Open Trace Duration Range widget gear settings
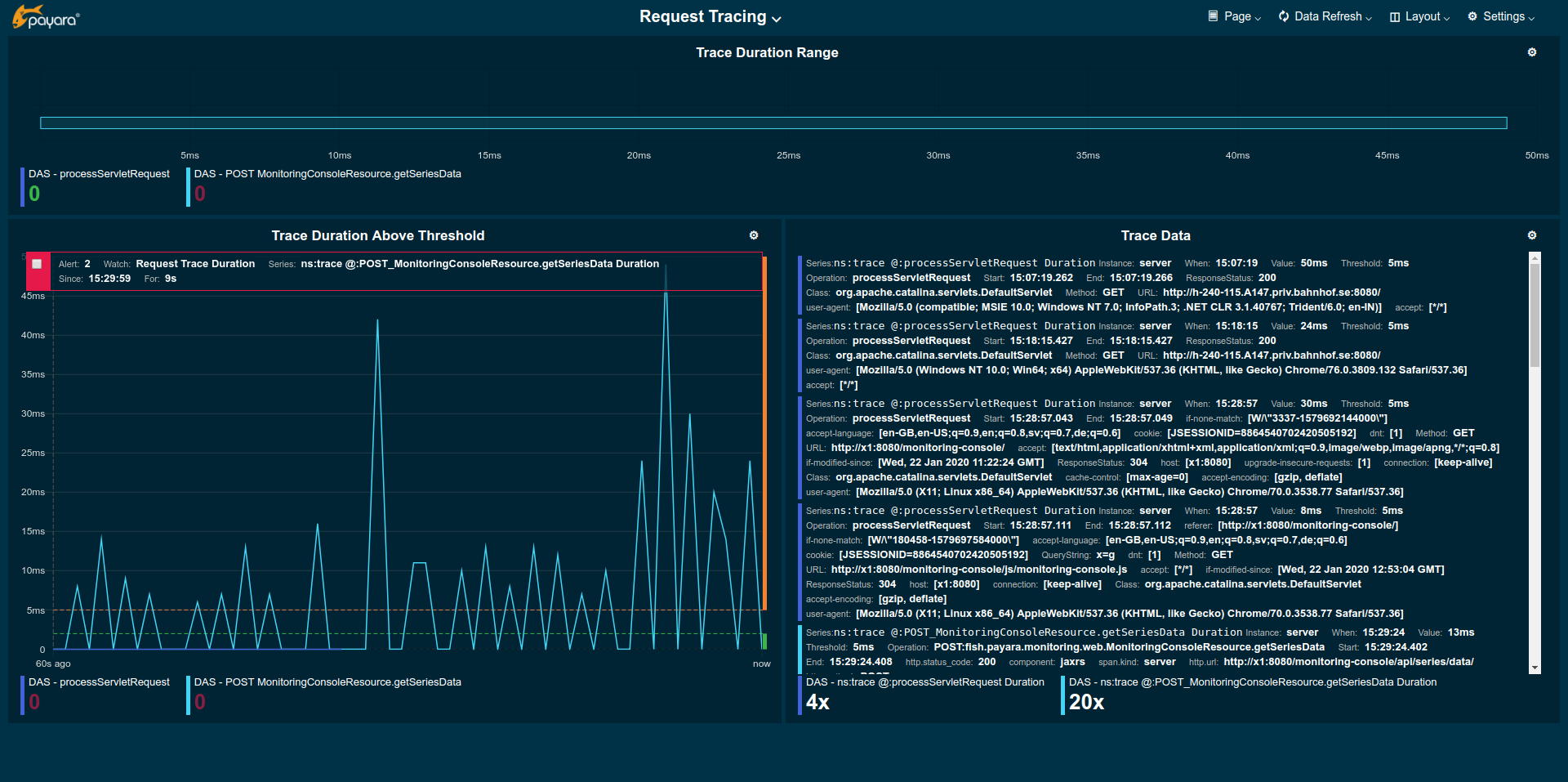1568x782 pixels. tap(1532, 52)
